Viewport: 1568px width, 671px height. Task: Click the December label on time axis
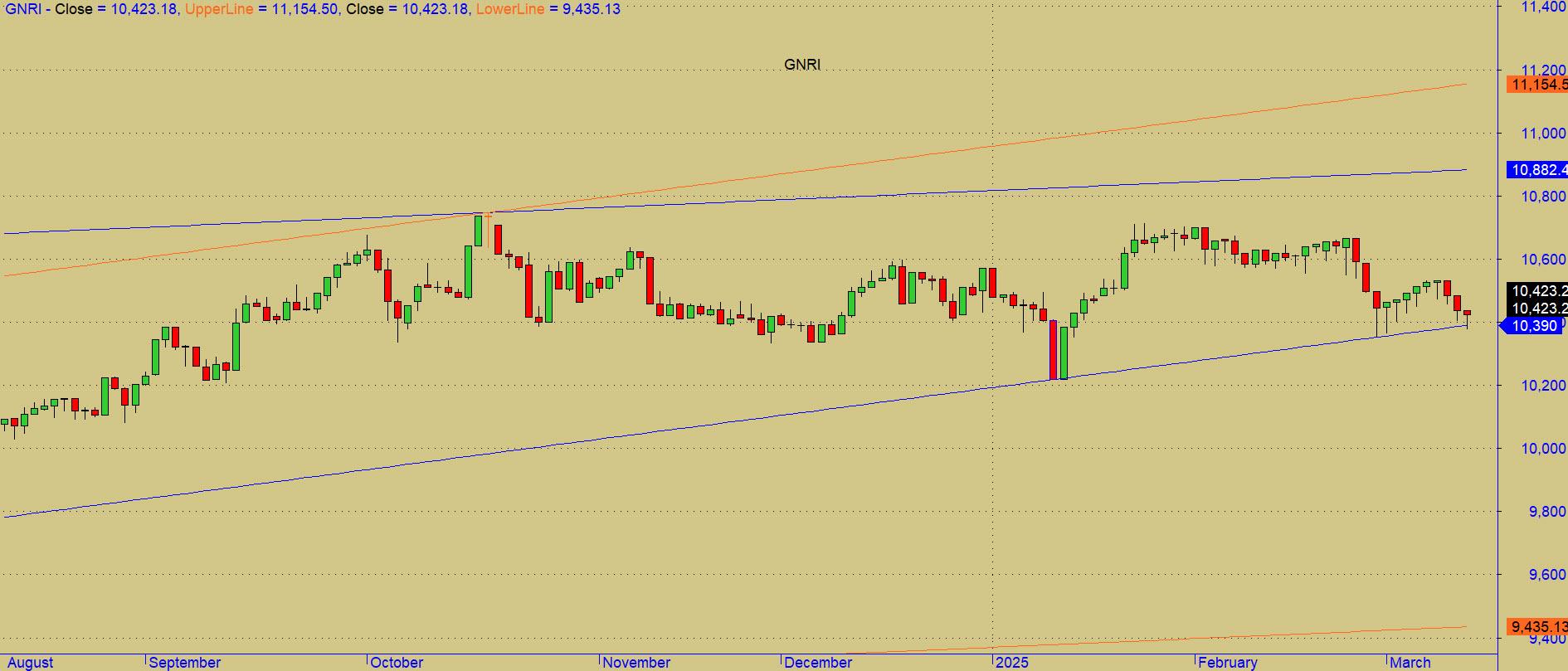[818, 663]
